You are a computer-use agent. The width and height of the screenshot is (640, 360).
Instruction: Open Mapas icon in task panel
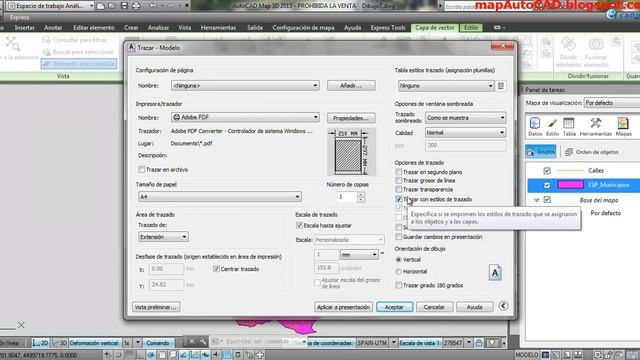click(623, 127)
